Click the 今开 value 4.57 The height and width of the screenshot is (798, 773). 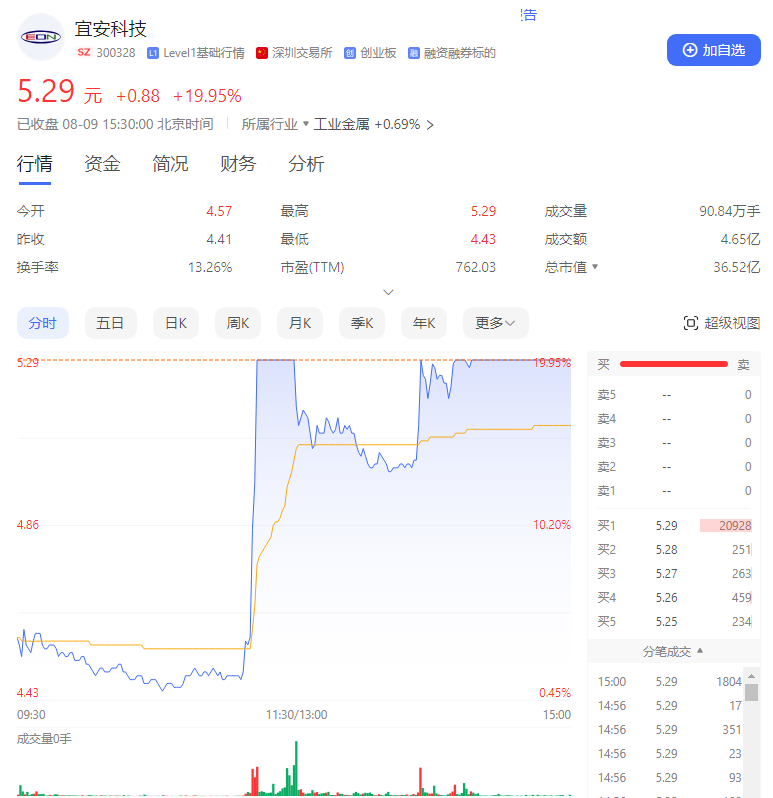(219, 211)
